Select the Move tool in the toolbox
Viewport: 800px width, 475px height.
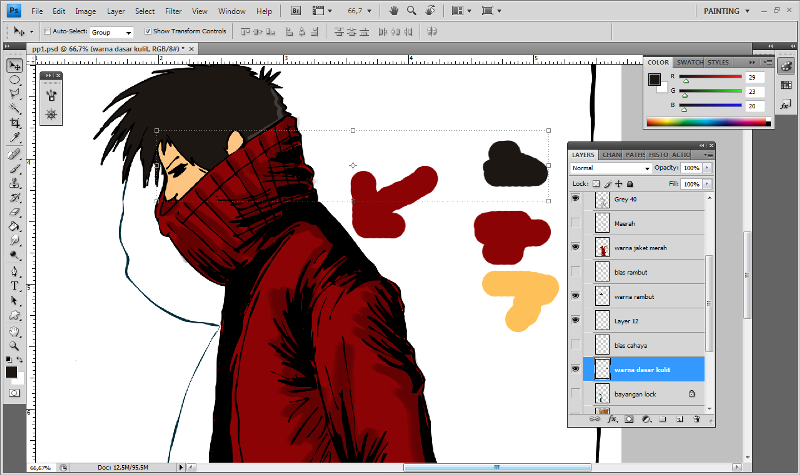(15, 65)
